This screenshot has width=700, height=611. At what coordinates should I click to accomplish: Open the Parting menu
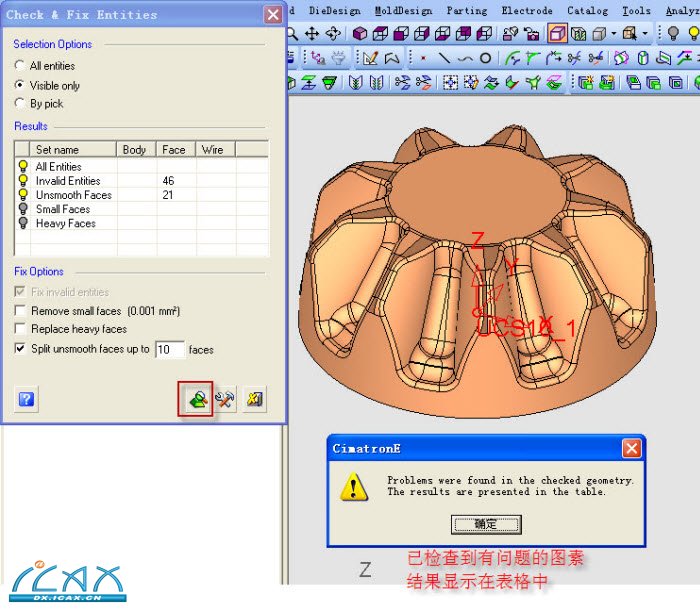click(467, 11)
